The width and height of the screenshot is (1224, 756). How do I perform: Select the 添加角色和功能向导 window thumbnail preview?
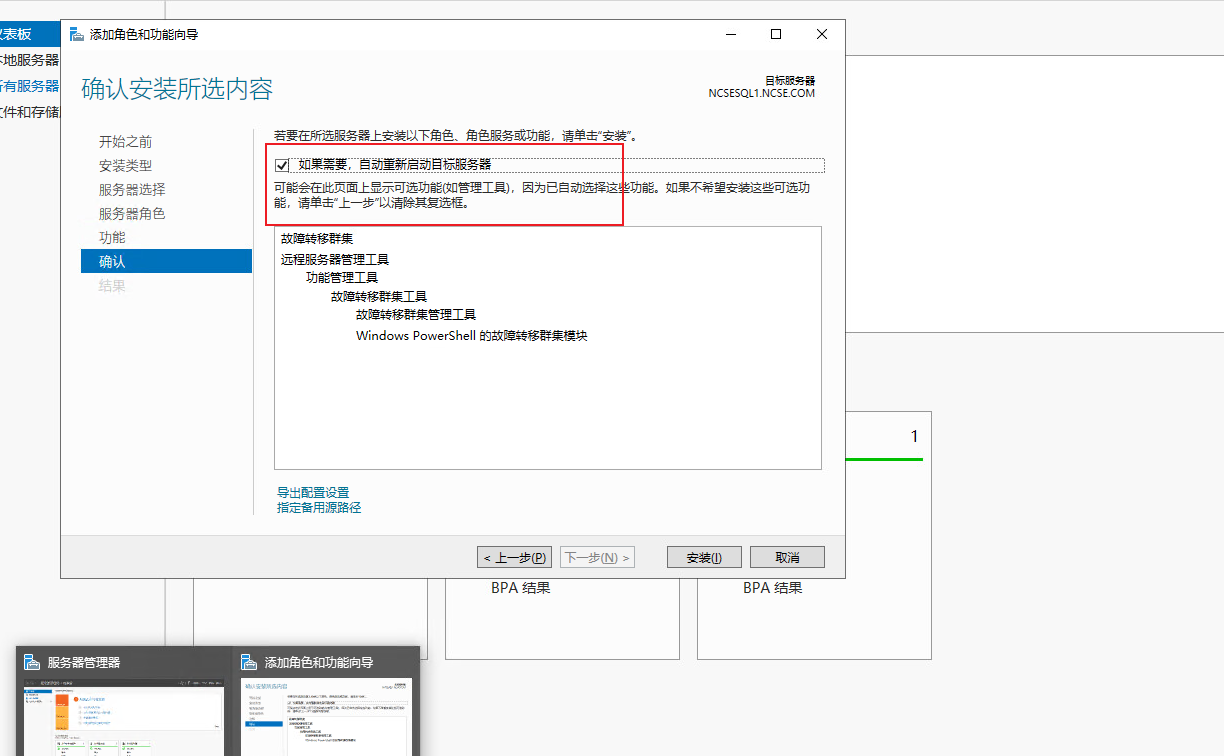tap(326, 718)
